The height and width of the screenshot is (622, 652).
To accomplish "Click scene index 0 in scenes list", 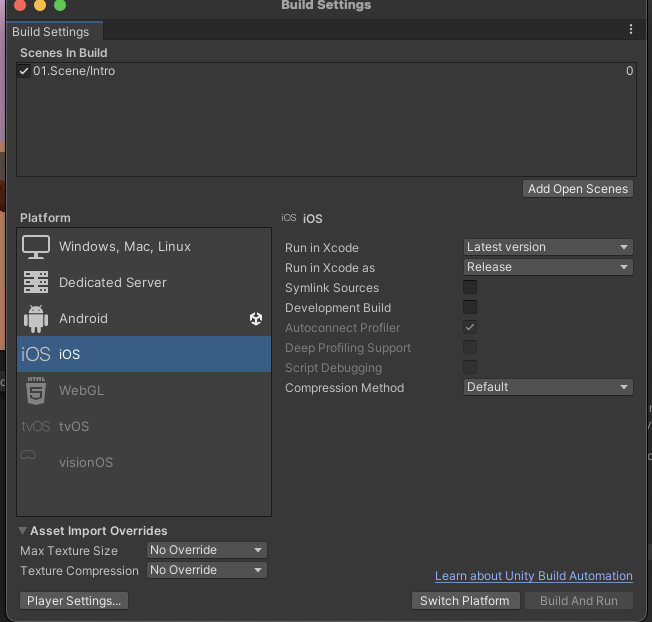I will coord(630,71).
